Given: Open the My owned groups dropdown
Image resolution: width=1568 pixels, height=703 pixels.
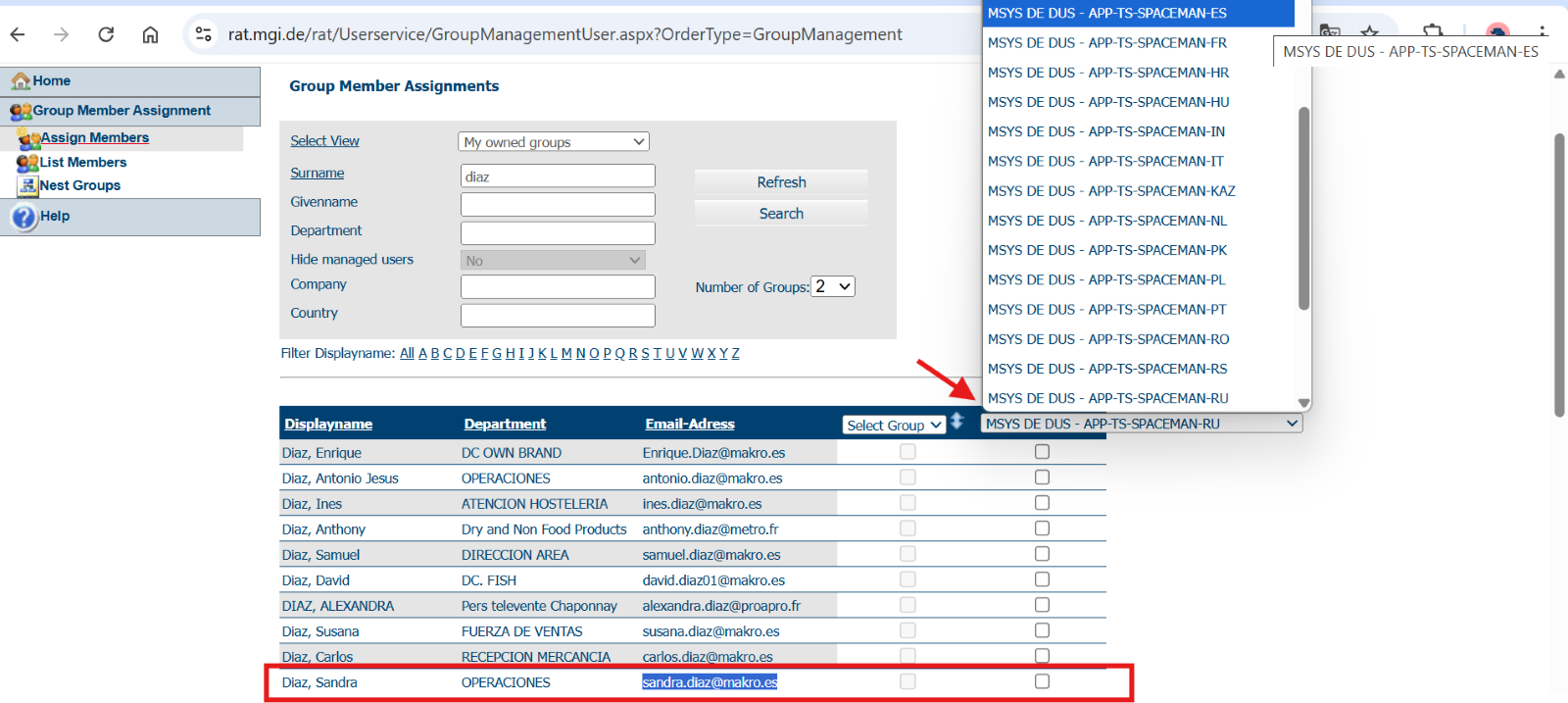Looking at the screenshot, I should (554, 142).
